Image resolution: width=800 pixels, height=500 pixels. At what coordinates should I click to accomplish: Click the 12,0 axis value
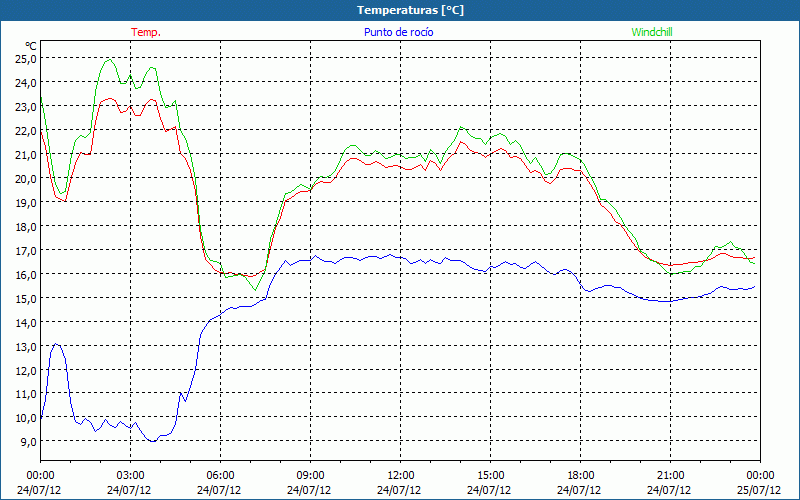point(26,370)
